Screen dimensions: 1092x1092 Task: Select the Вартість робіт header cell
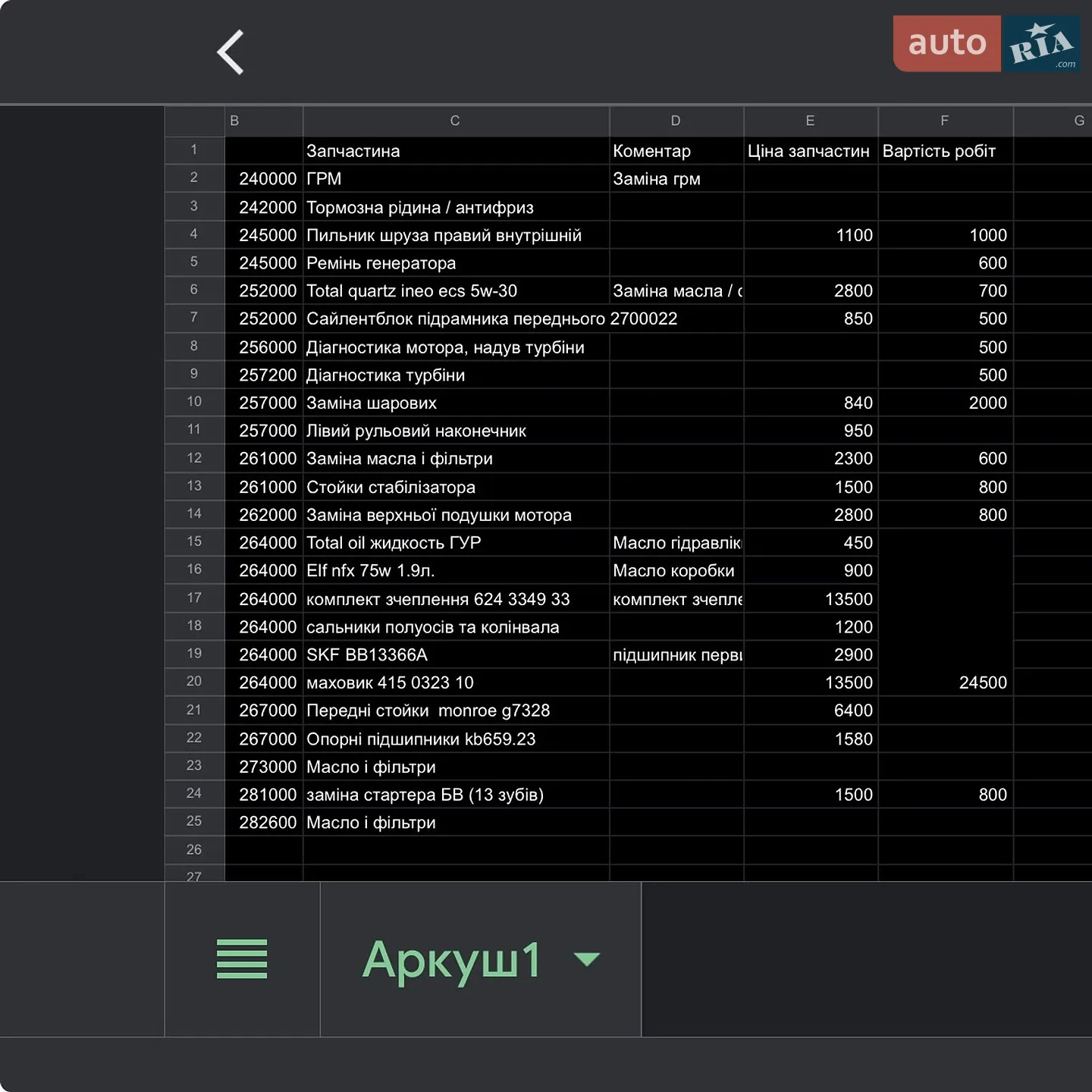pos(946,151)
